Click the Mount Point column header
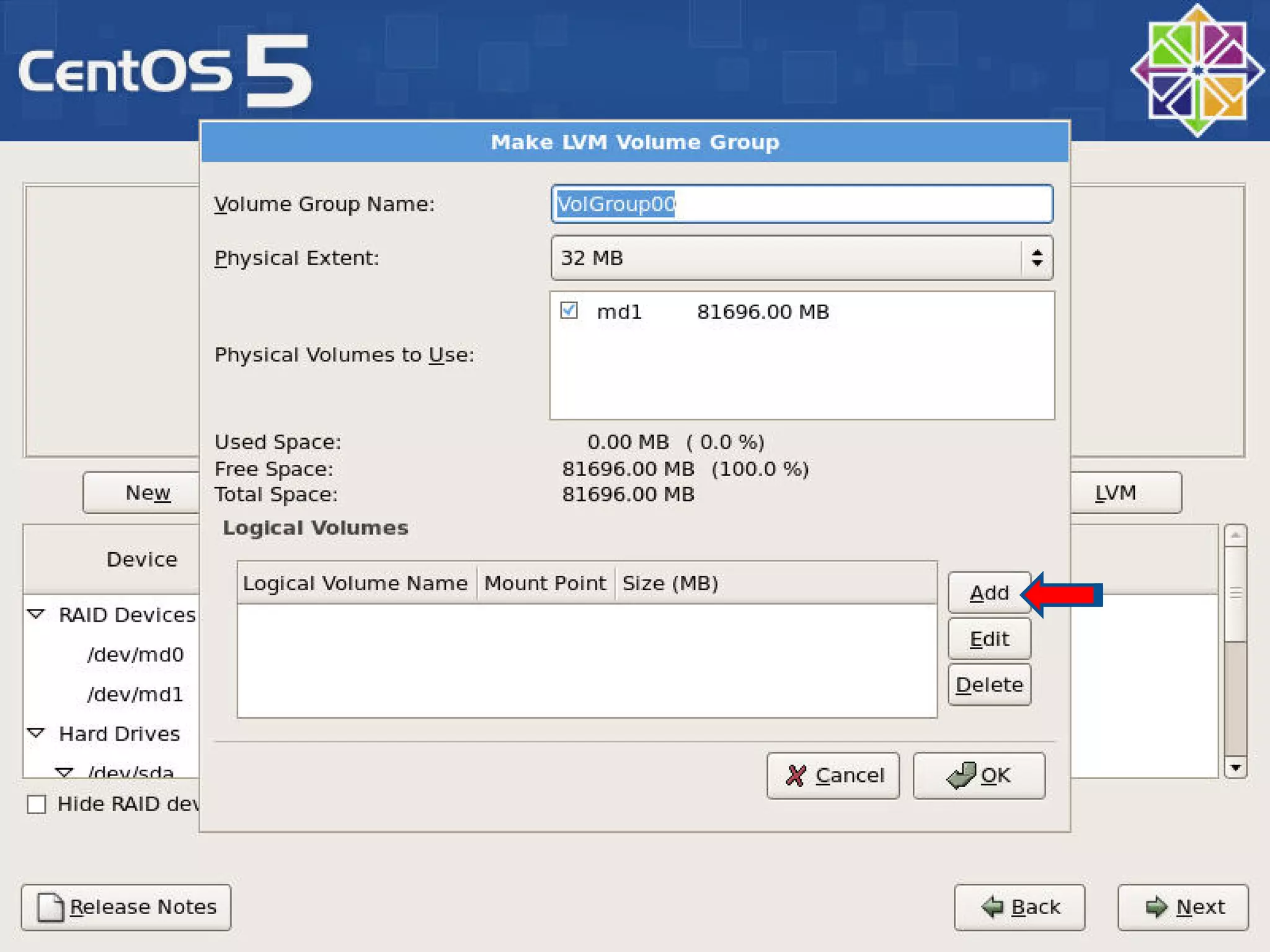 click(x=545, y=583)
